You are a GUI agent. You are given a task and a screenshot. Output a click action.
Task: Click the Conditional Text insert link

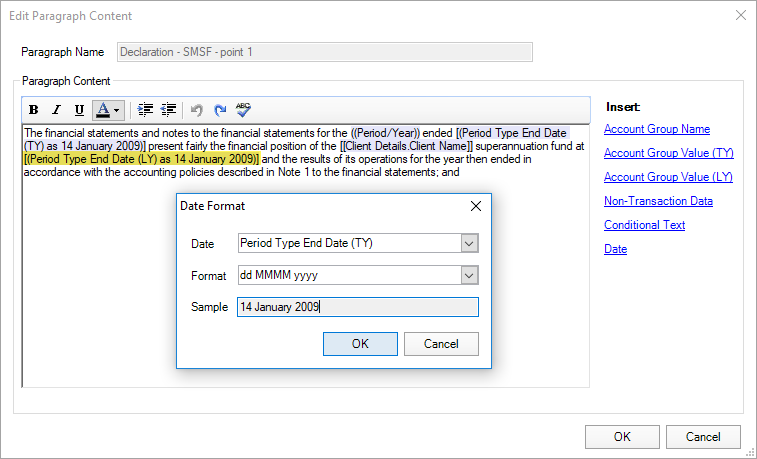pyautogui.click(x=644, y=225)
